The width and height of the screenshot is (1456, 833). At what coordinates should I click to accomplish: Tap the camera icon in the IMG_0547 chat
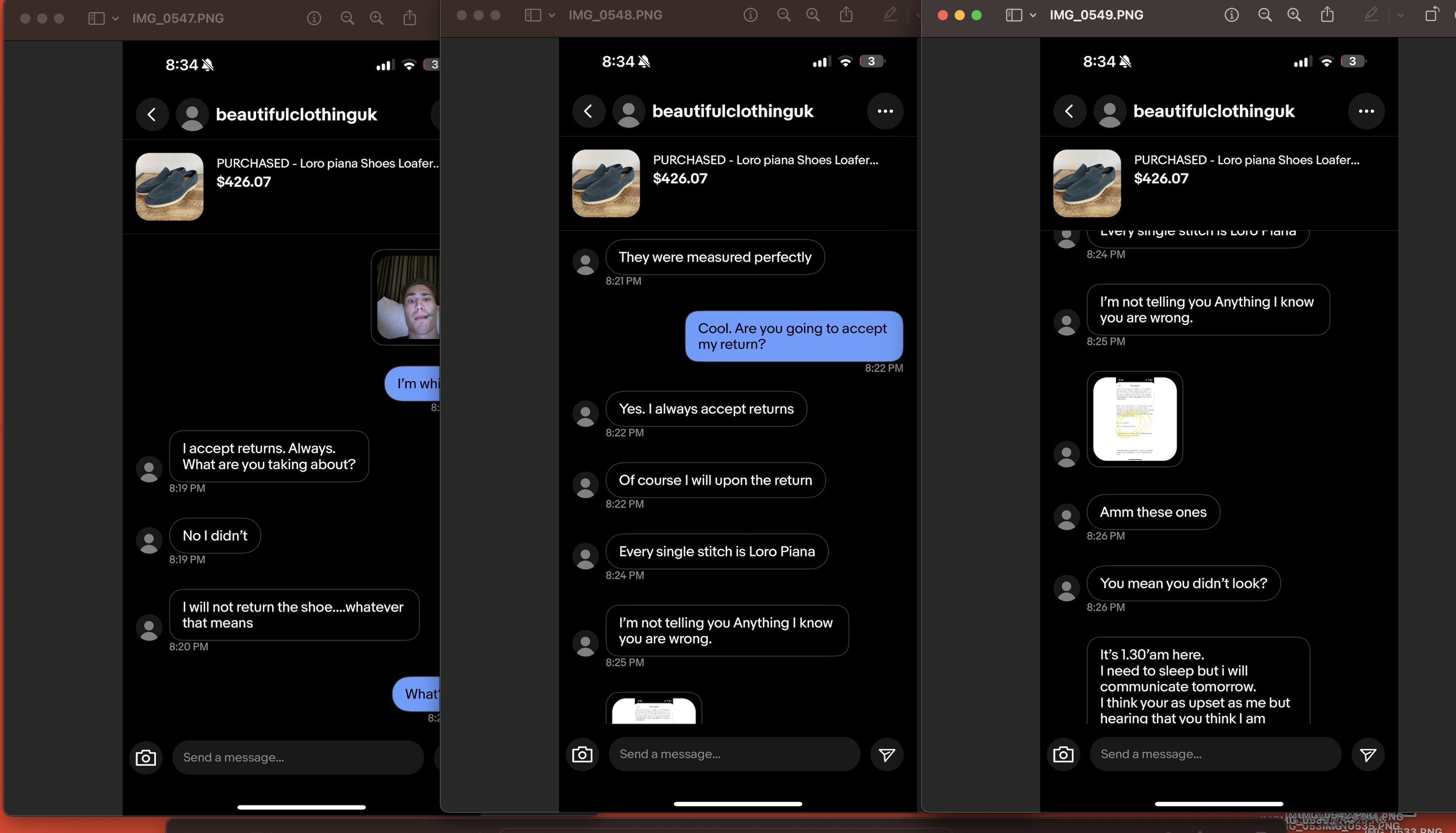click(x=146, y=758)
